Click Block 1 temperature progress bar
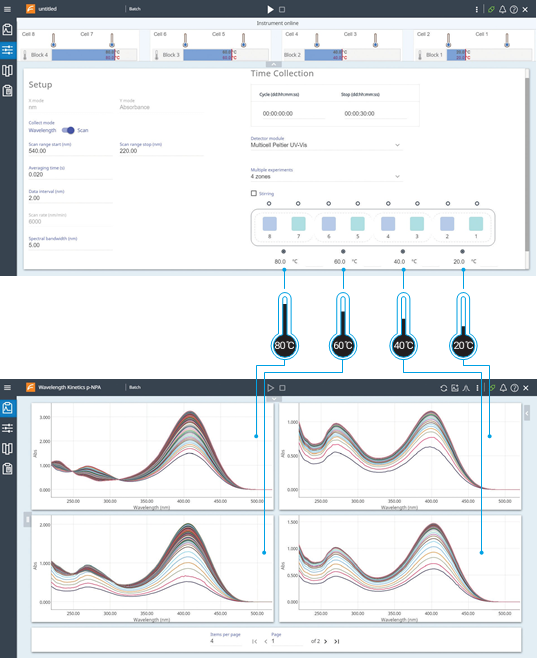 [x=489, y=55]
